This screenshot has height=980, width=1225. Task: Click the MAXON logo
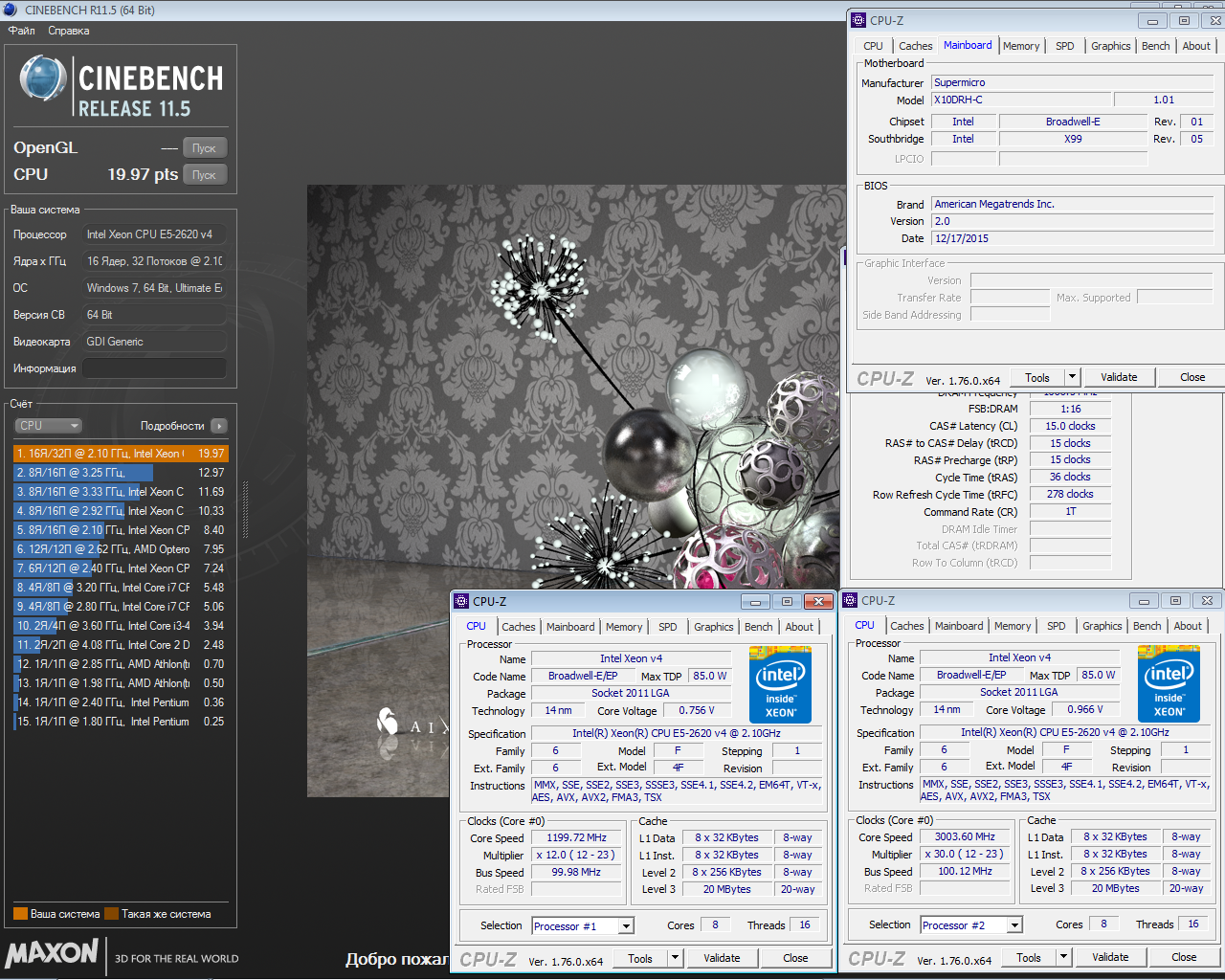click(52, 953)
